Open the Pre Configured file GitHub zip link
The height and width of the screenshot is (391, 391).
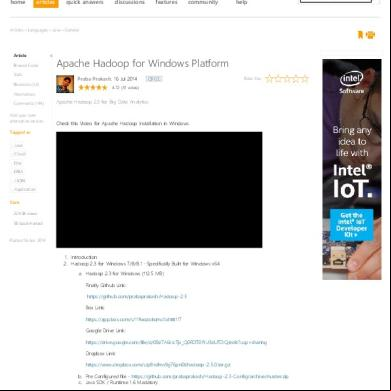pos(210,376)
